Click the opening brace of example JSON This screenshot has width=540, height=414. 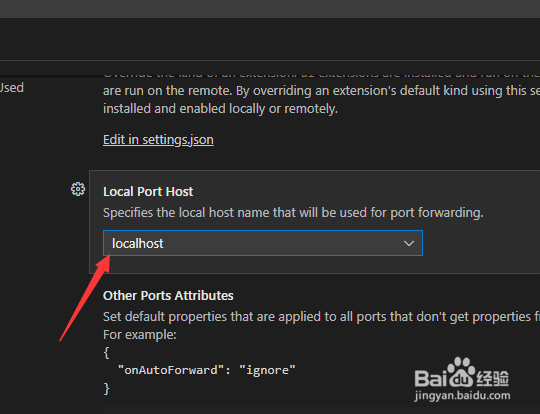[106, 353]
